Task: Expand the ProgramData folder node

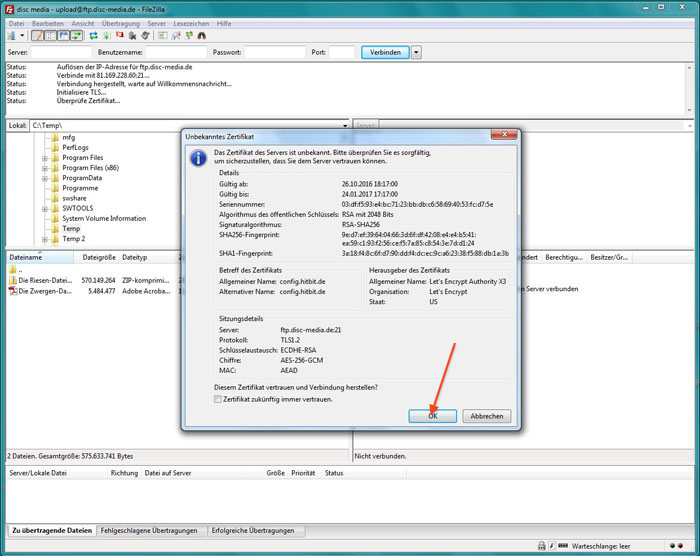Action: pyautogui.click(x=44, y=179)
